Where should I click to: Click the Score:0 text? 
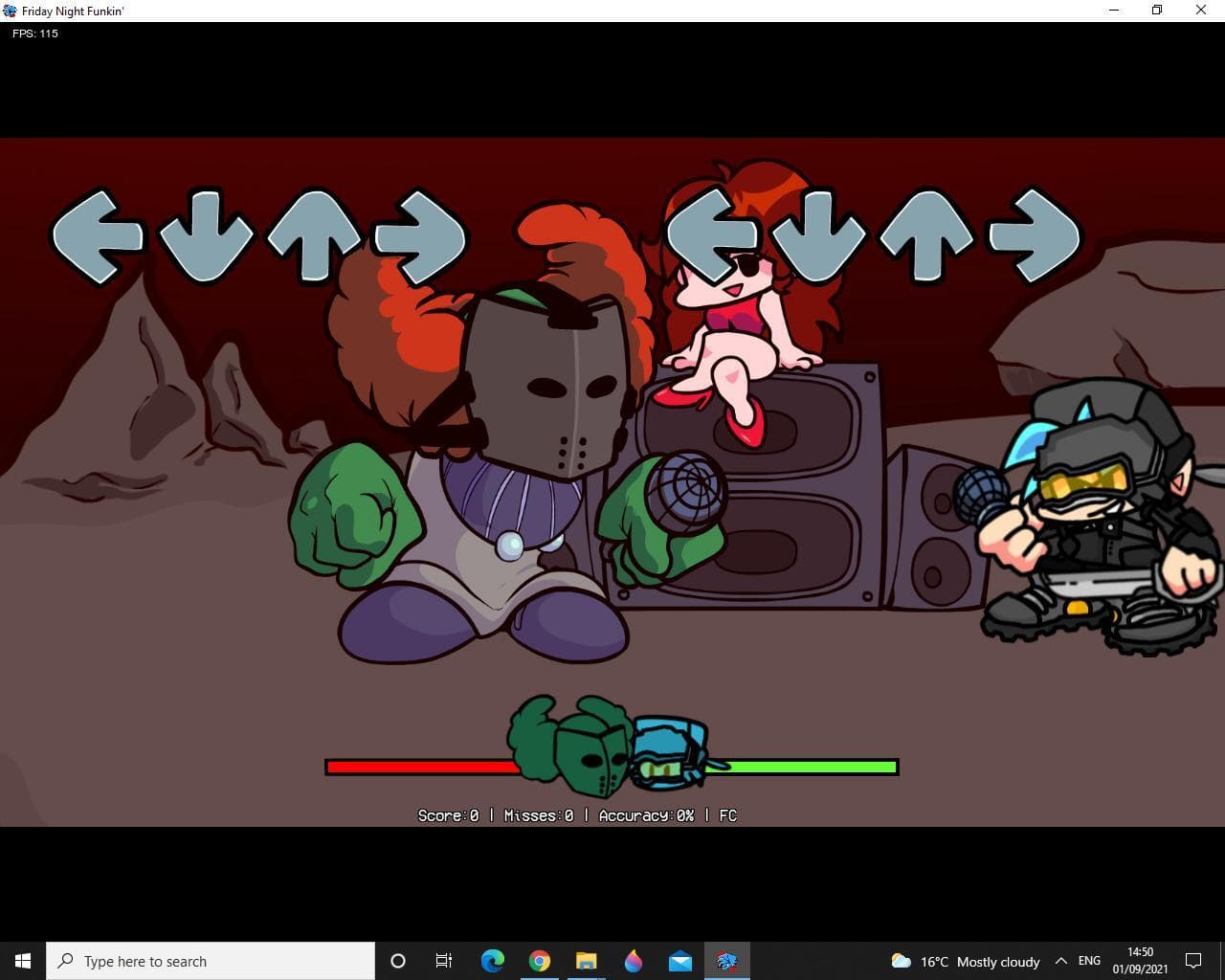pos(448,815)
